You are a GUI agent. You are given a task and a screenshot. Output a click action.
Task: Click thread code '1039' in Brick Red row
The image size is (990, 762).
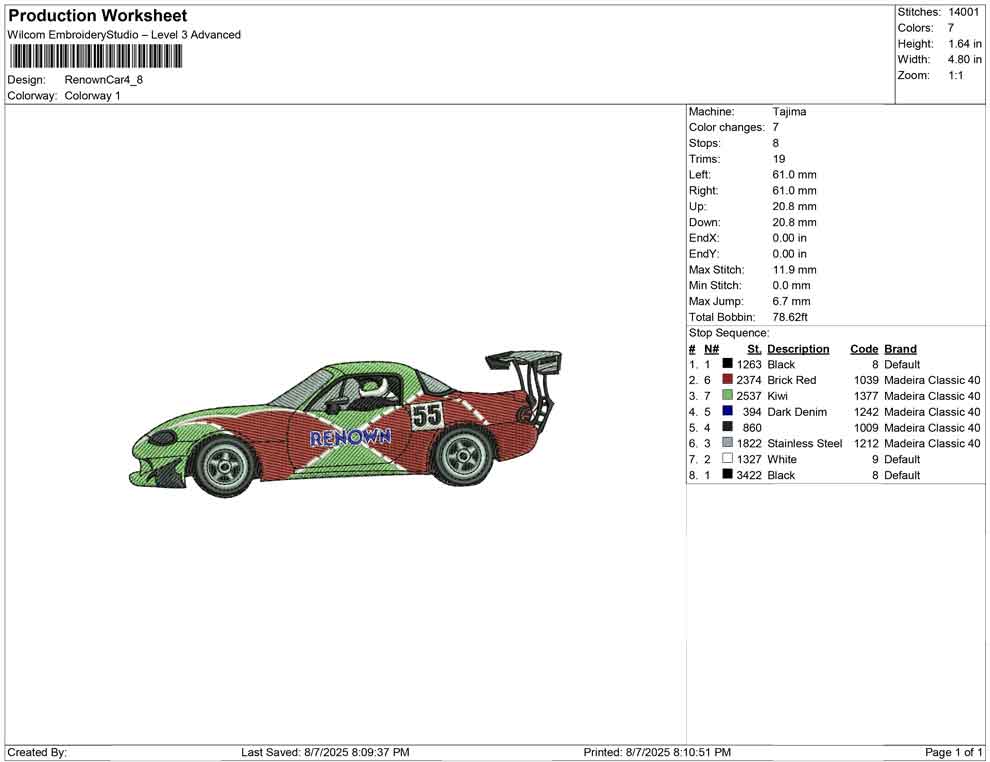pos(866,380)
